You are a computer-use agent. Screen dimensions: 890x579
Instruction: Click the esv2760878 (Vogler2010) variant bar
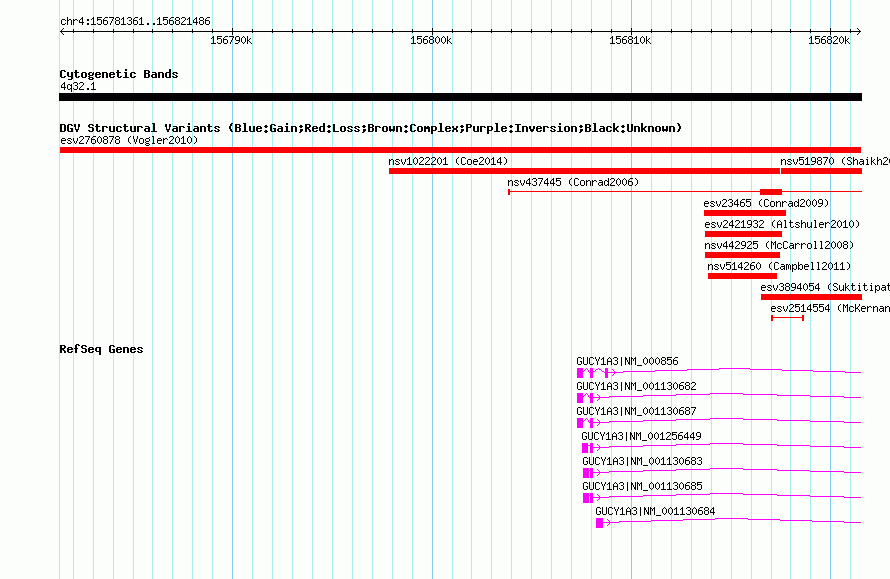(x=460, y=150)
